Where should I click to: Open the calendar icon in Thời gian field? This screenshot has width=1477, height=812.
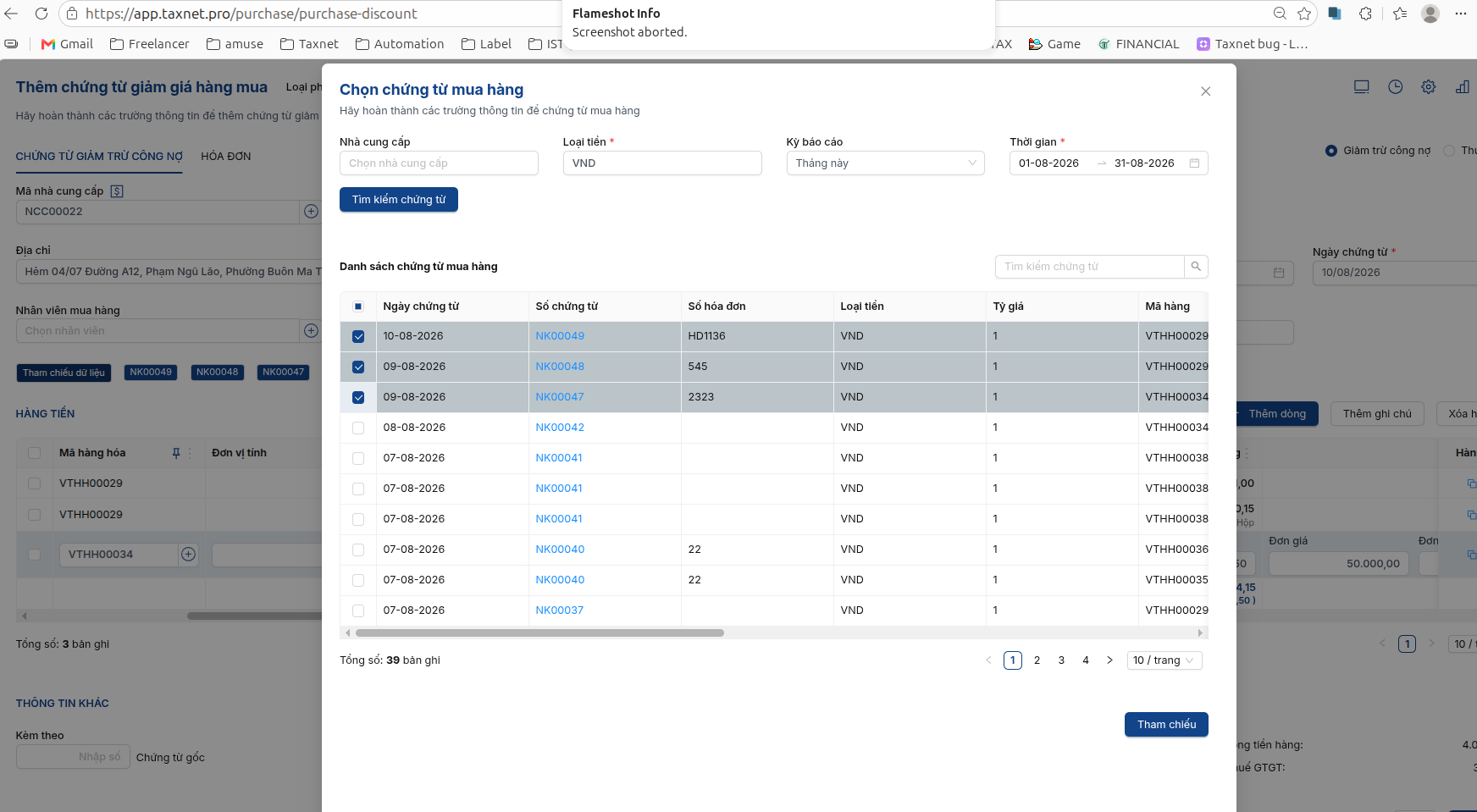pyautogui.click(x=1194, y=163)
